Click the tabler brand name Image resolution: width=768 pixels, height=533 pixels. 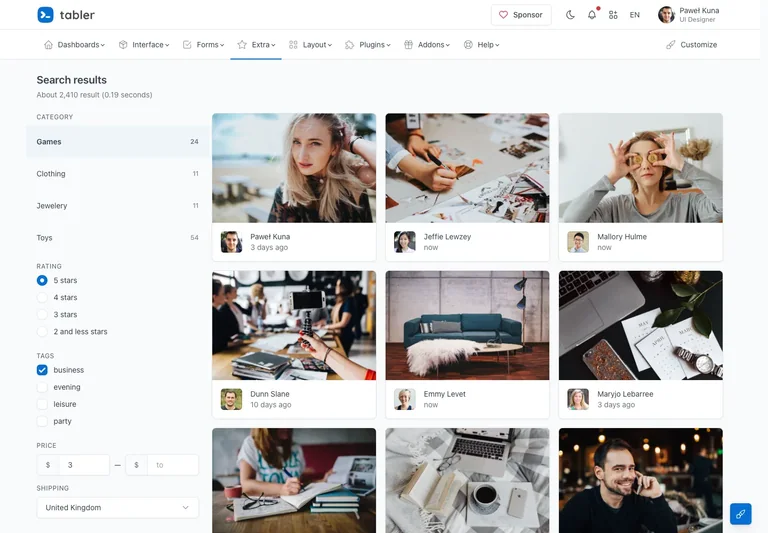pos(77,15)
